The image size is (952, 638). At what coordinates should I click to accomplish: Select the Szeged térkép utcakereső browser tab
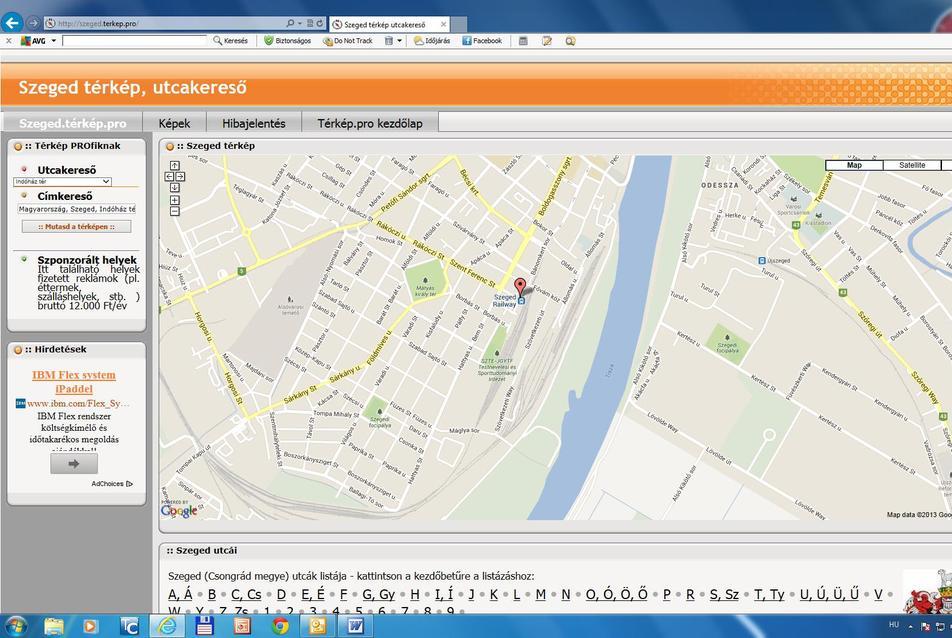(x=384, y=25)
